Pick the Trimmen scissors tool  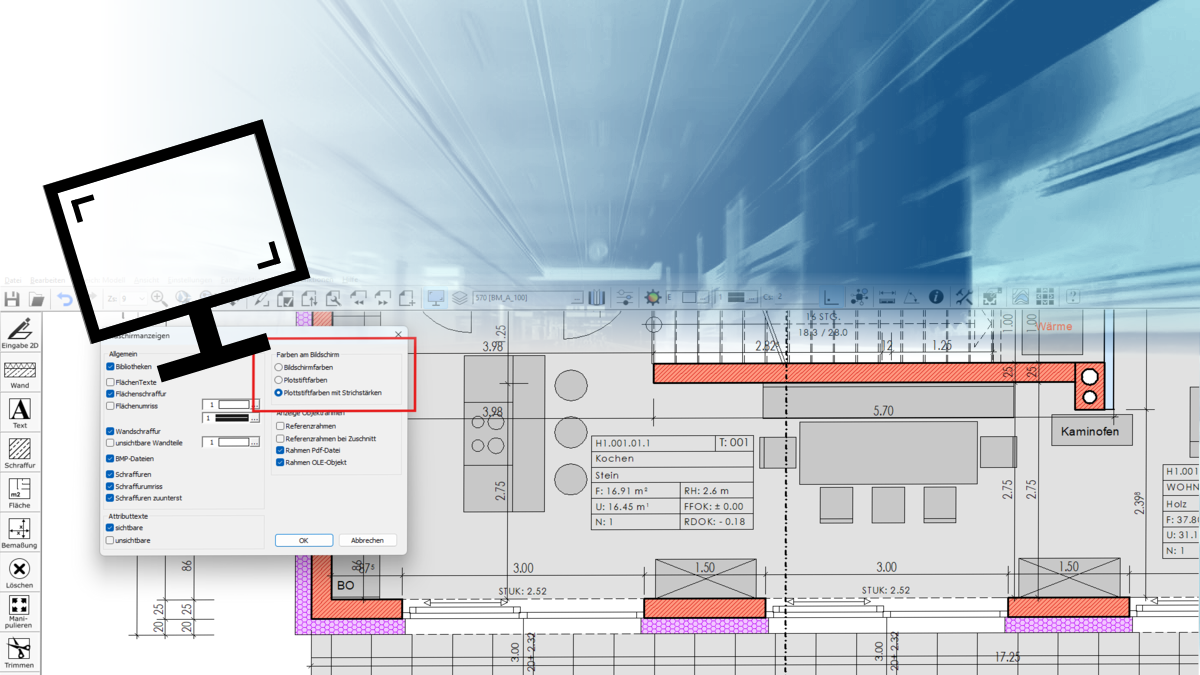(x=20, y=654)
